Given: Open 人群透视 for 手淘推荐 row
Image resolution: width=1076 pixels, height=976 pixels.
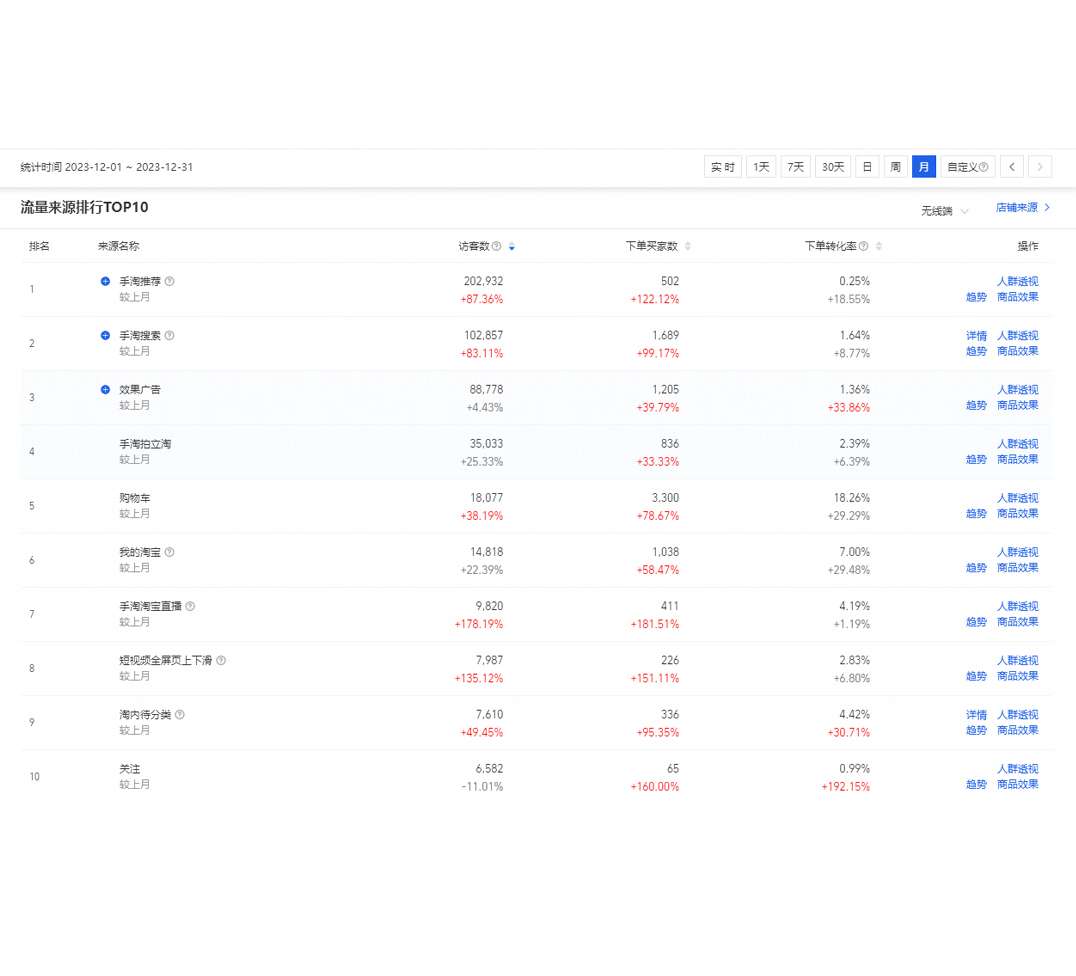Looking at the screenshot, I should (1018, 281).
